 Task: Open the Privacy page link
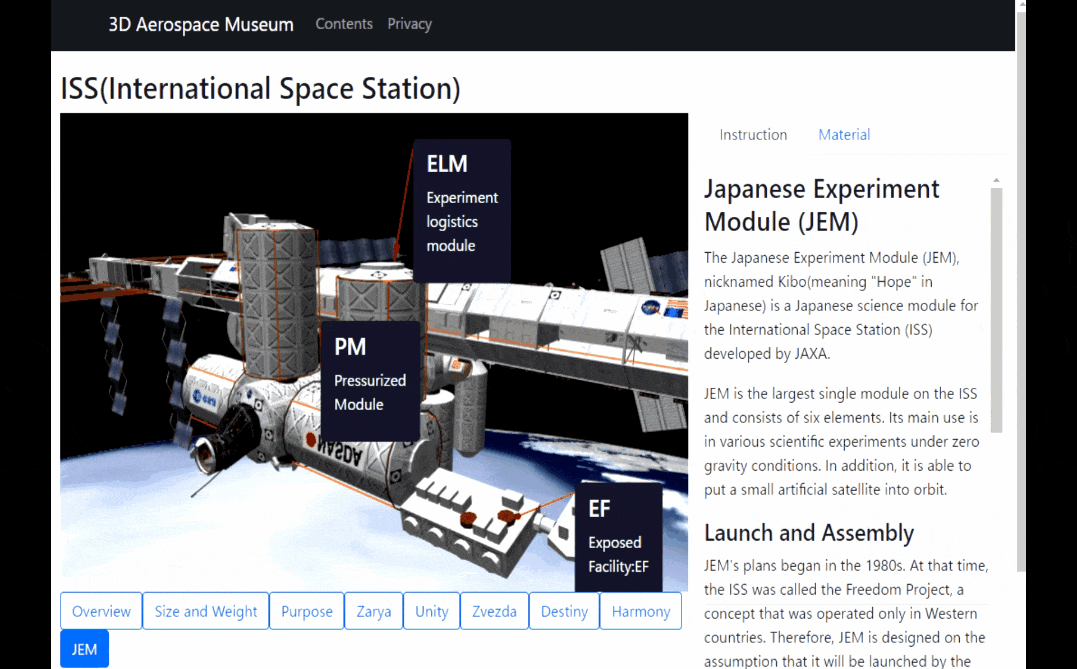click(409, 24)
